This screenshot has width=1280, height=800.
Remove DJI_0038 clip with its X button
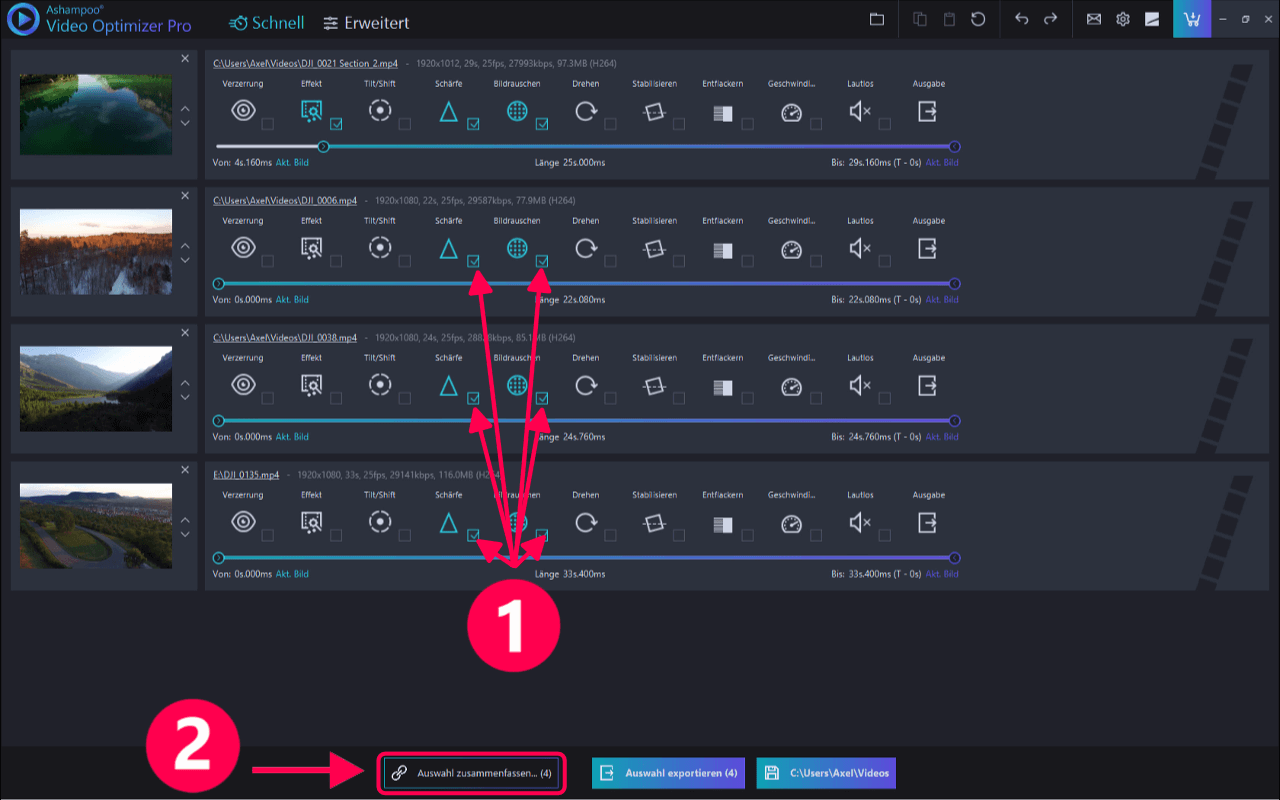(185, 333)
